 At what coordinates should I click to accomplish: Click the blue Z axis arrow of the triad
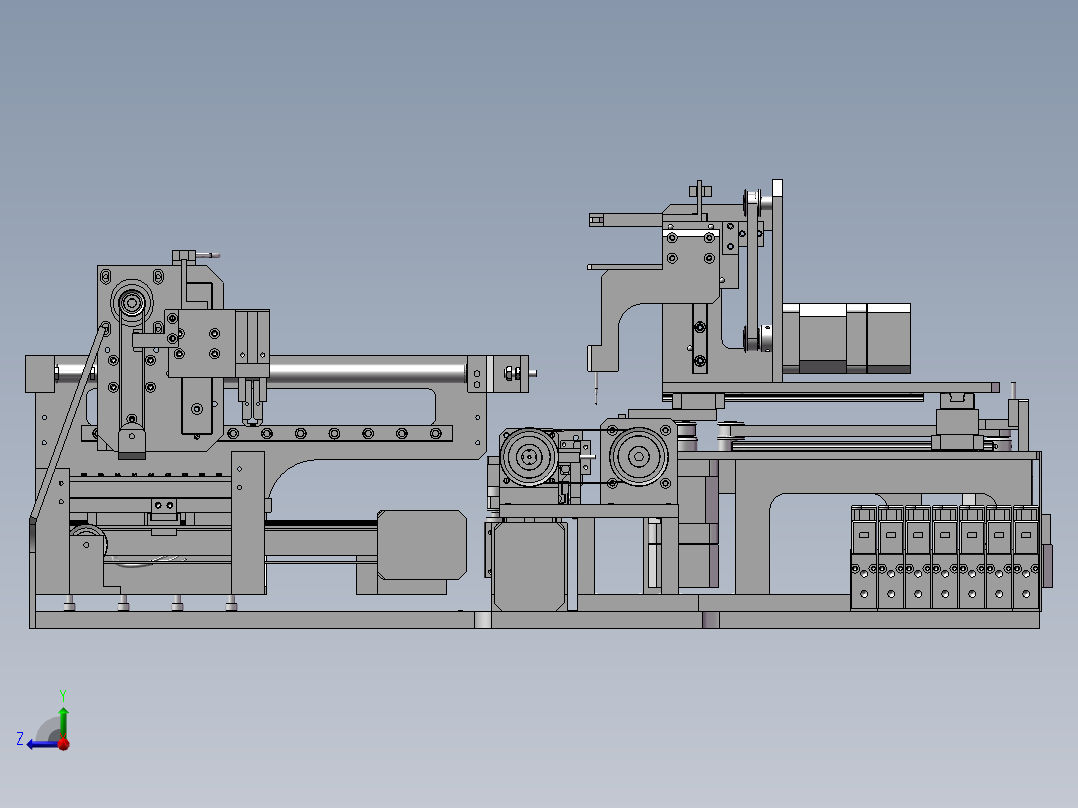coord(41,744)
